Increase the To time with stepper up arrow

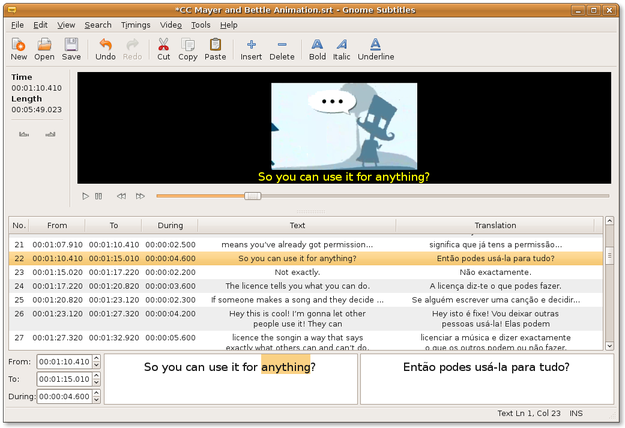pos(96,375)
